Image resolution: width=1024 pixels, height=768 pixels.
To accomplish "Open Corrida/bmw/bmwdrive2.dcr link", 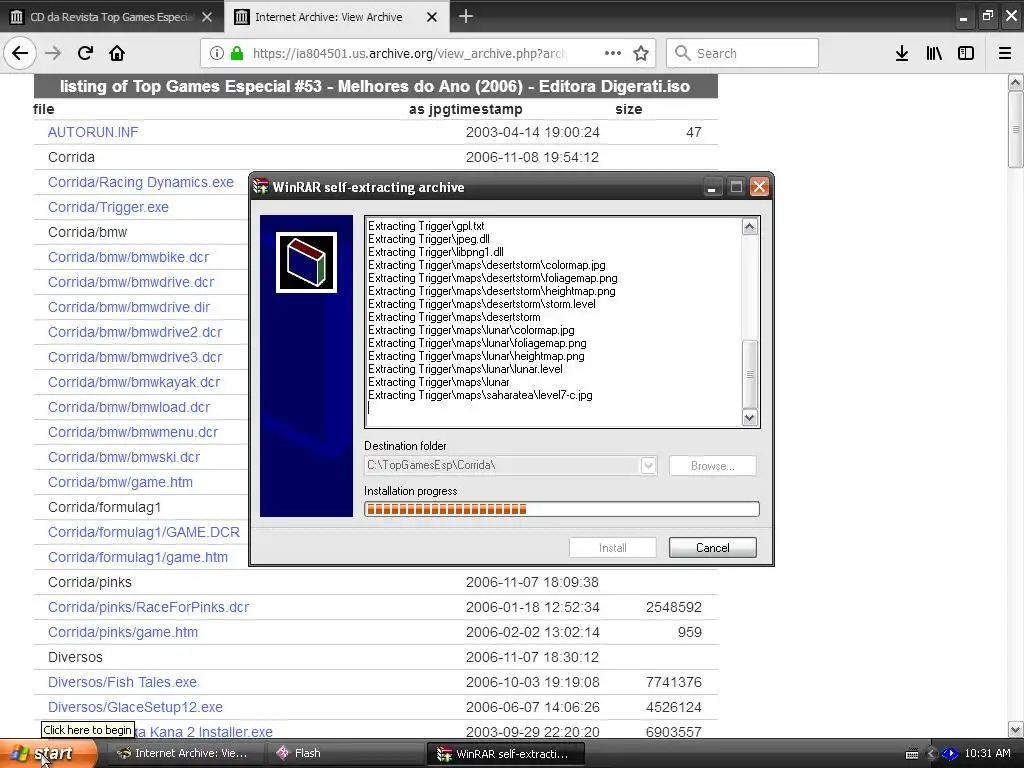I will click(x=135, y=332).
